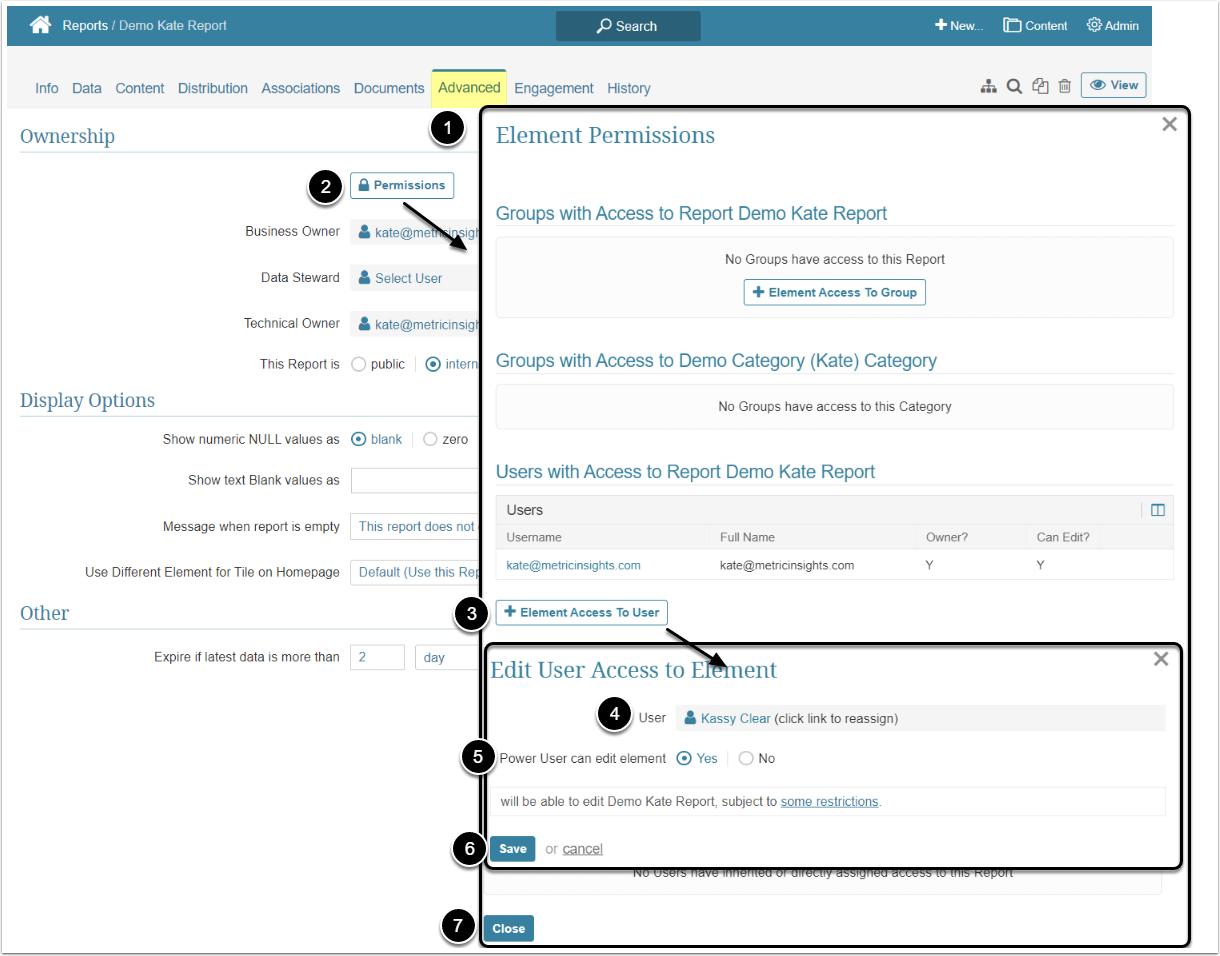The width and height of the screenshot is (1220, 956).
Task: Open the expire unit dropdown showing day
Action: [x=448, y=657]
